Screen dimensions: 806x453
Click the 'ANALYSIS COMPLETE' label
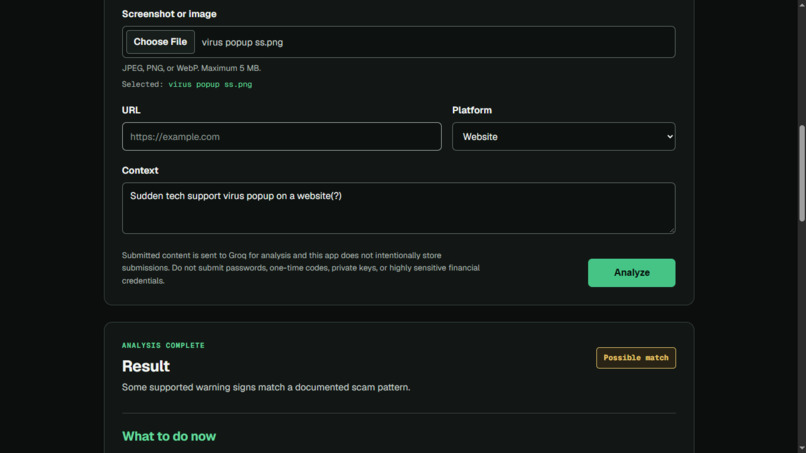point(163,346)
